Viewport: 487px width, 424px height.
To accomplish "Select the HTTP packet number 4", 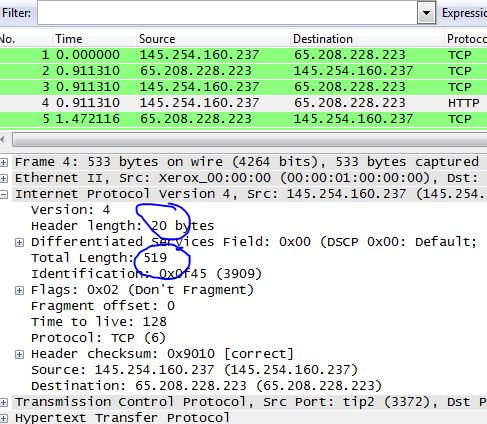I will pyautogui.click(x=243, y=103).
